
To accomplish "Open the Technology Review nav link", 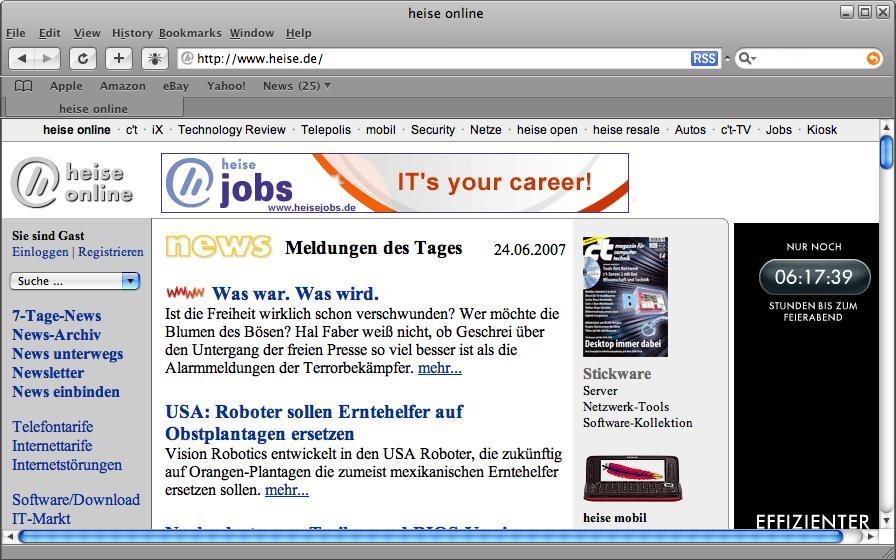I will coord(231,130).
